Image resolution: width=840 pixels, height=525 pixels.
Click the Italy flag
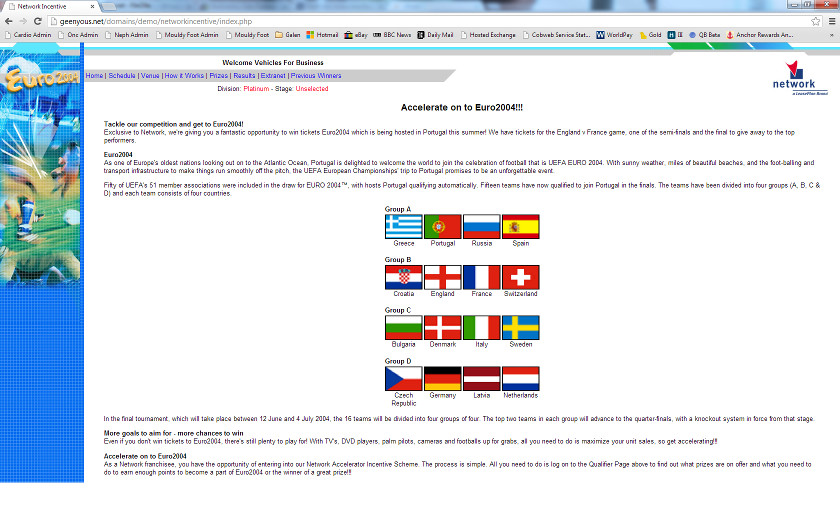coord(482,328)
